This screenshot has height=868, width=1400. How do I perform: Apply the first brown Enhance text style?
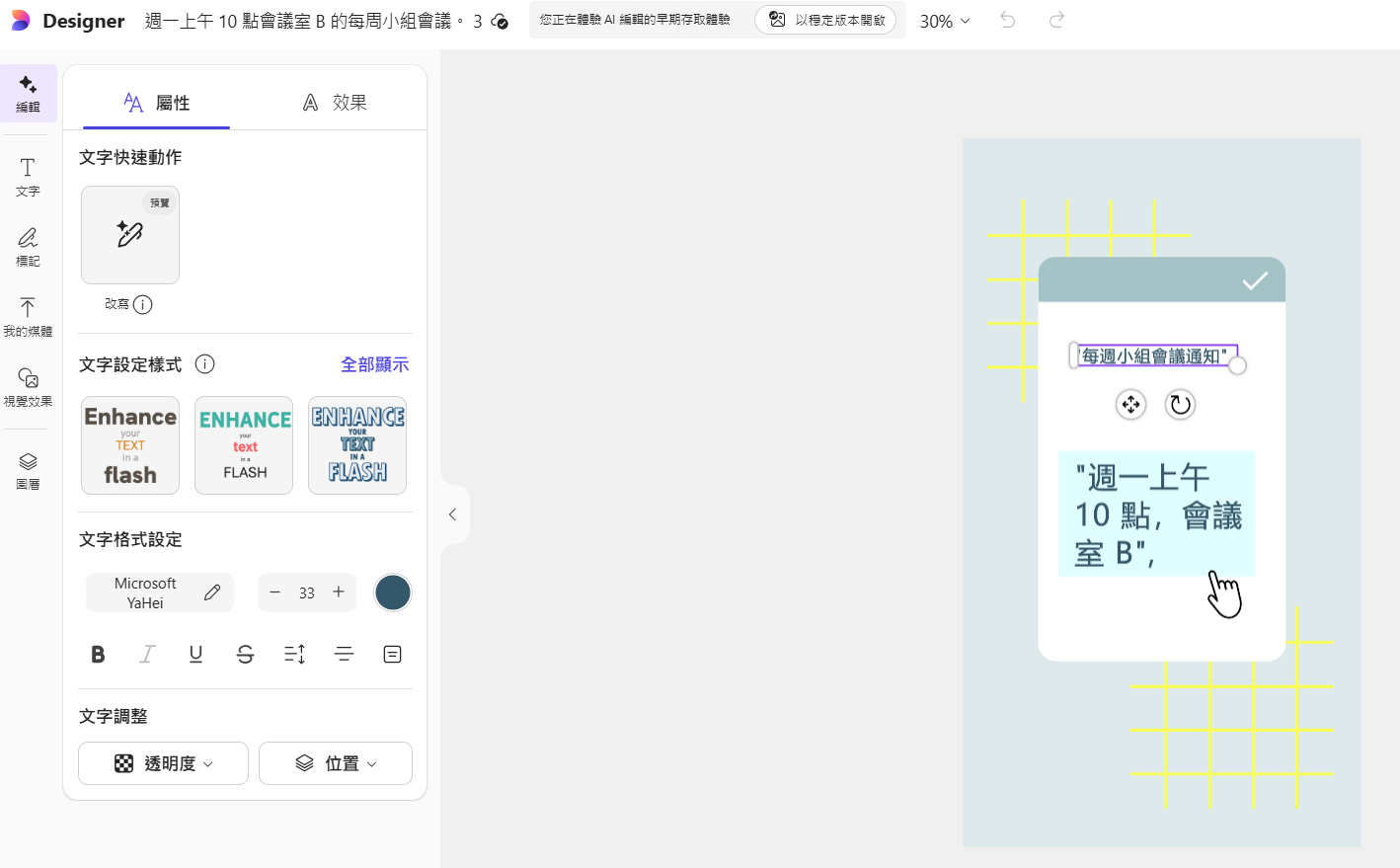pos(130,445)
